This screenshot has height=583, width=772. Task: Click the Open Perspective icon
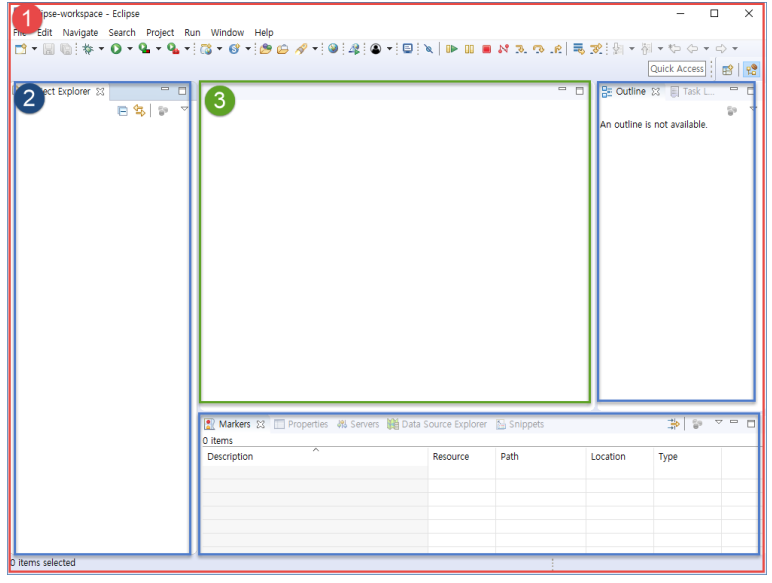click(x=727, y=69)
